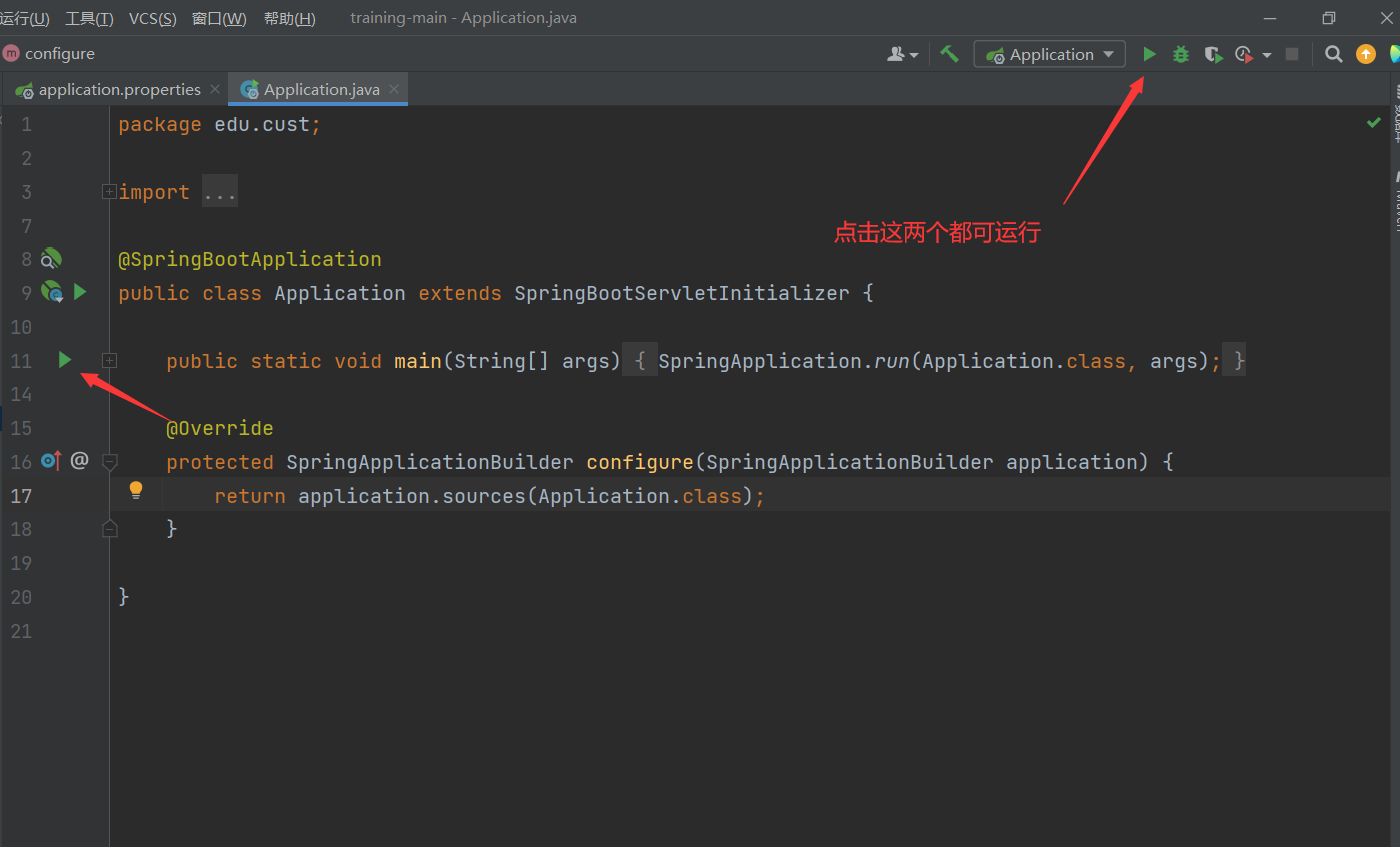The height and width of the screenshot is (847, 1400).
Task: Open Search Everywhere magnifier icon
Action: pos(1333,54)
